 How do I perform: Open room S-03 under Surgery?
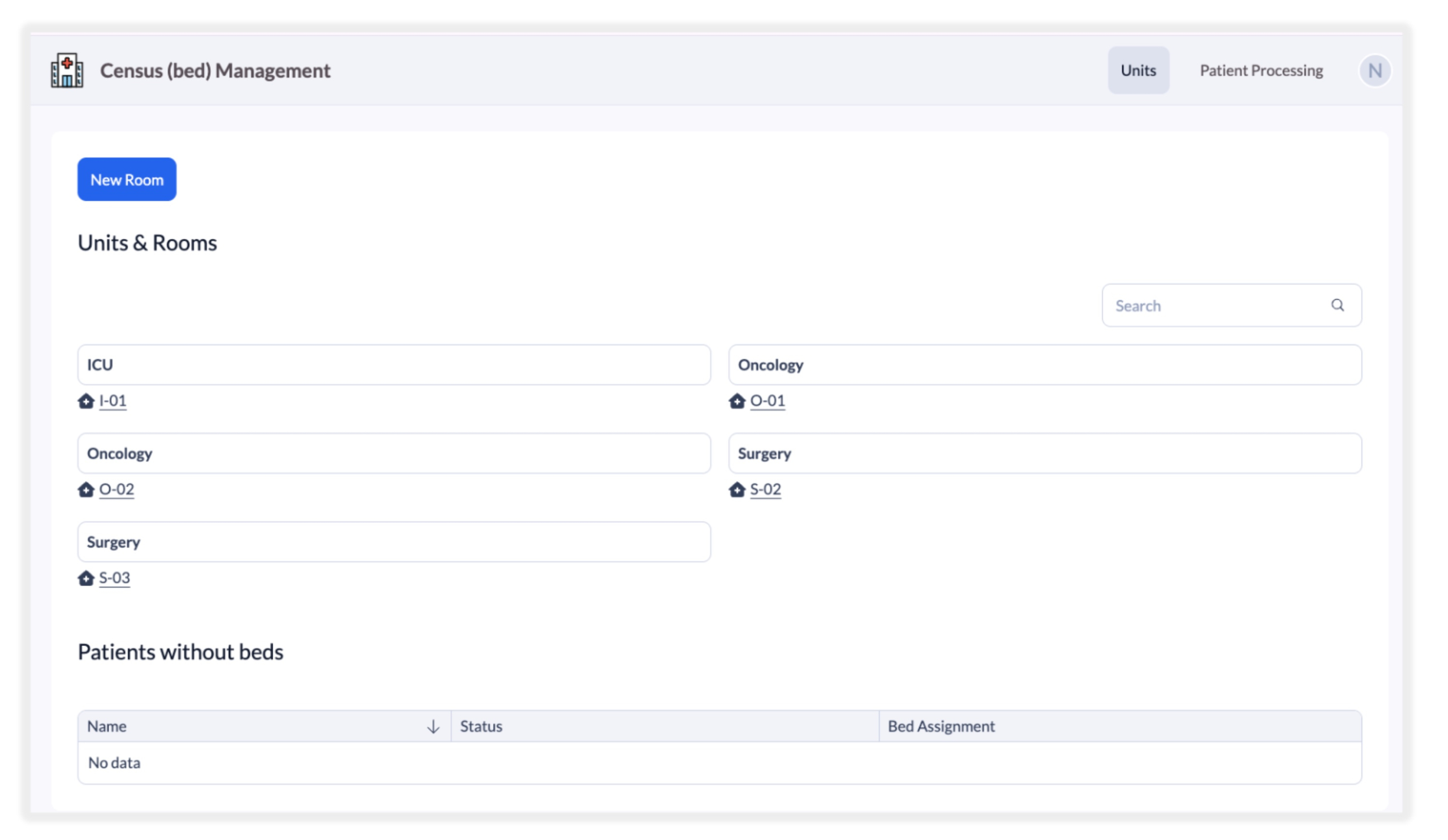tap(114, 578)
